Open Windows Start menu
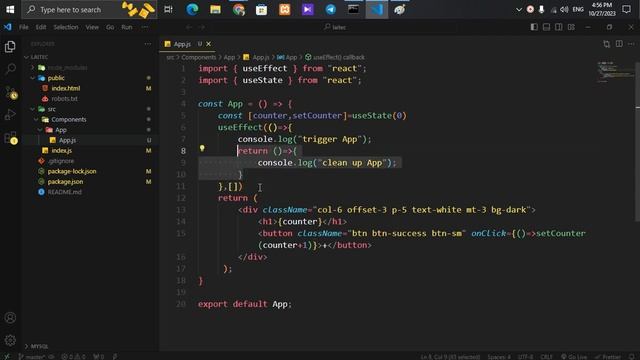The height and width of the screenshot is (360, 640). tap(10, 9)
